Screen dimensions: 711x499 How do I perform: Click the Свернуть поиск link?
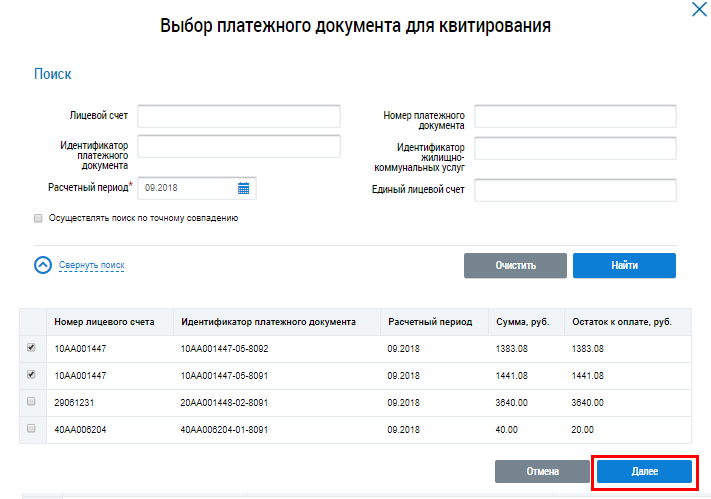pos(92,265)
